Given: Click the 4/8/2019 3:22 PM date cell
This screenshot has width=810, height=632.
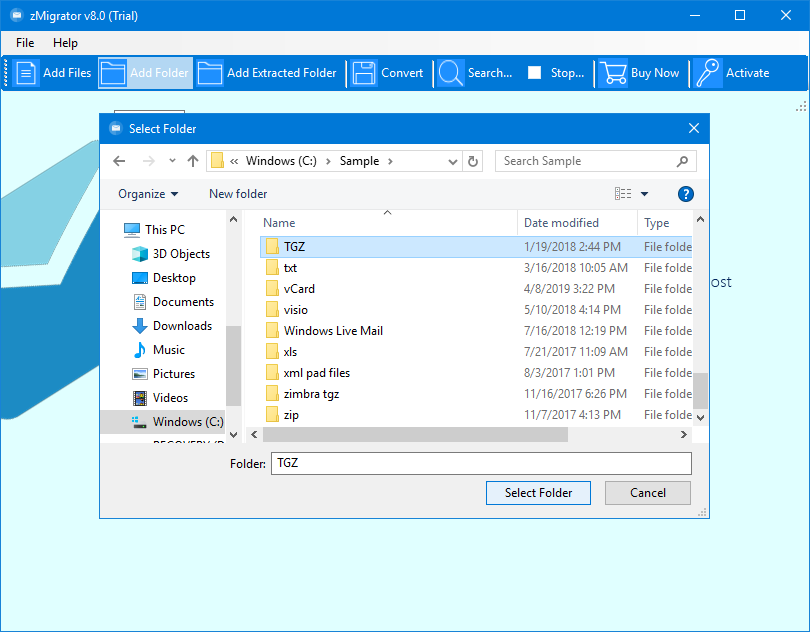Looking at the screenshot, I should [x=569, y=289].
